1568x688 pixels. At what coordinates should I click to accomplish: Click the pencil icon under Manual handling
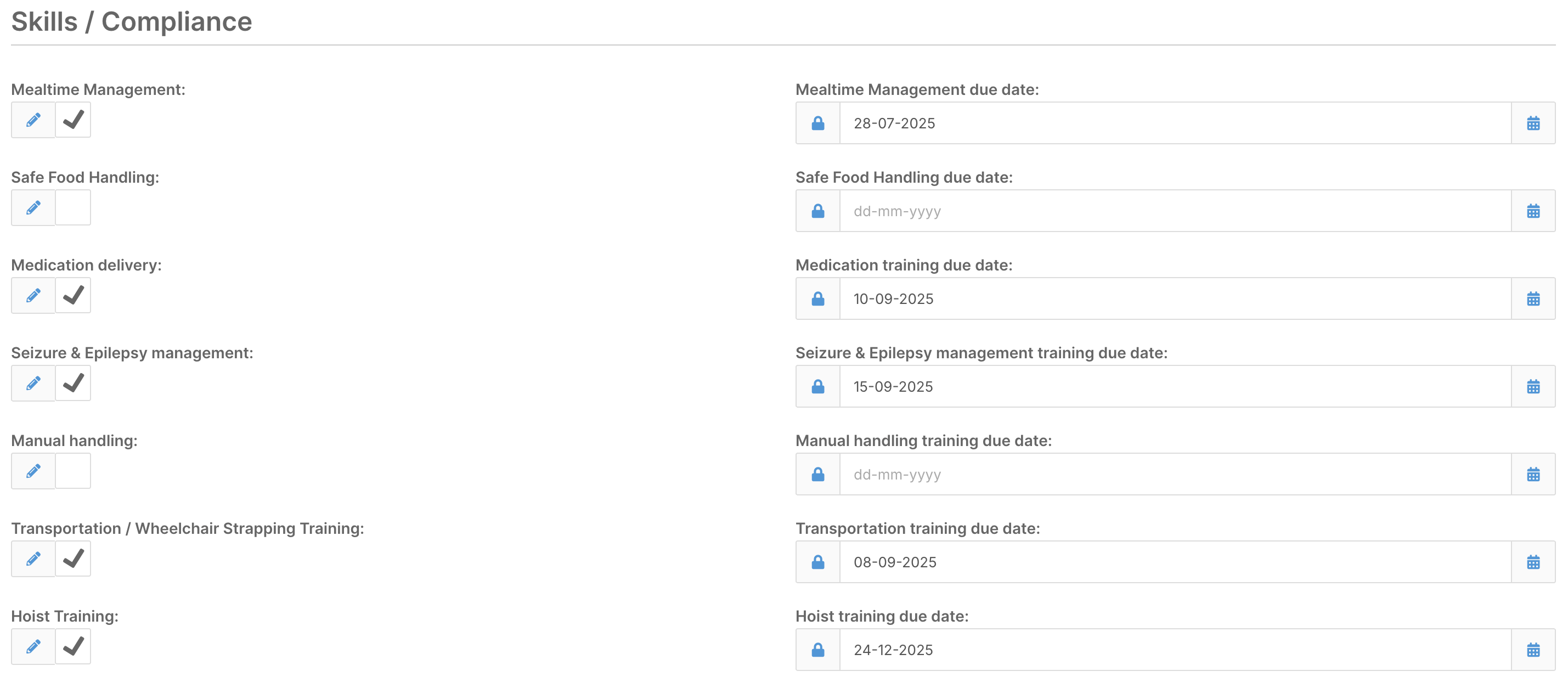33,471
